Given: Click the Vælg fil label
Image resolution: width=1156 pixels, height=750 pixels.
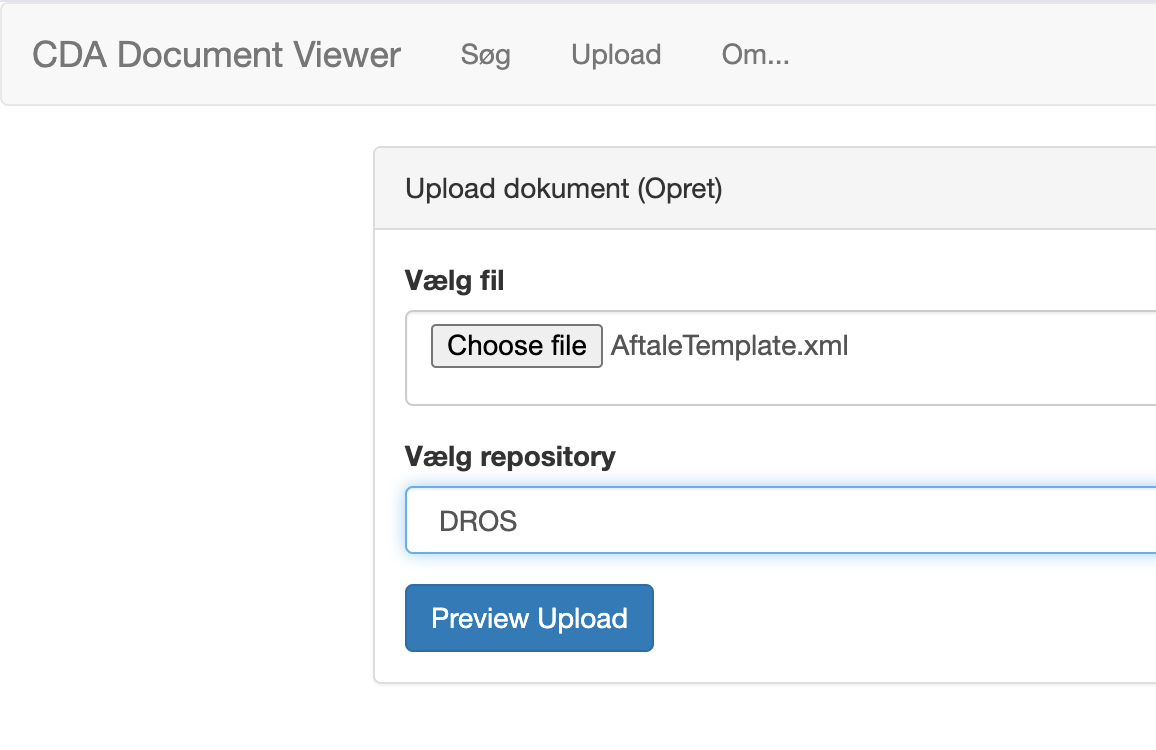Looking at the screenshot, I should (454, 282).
